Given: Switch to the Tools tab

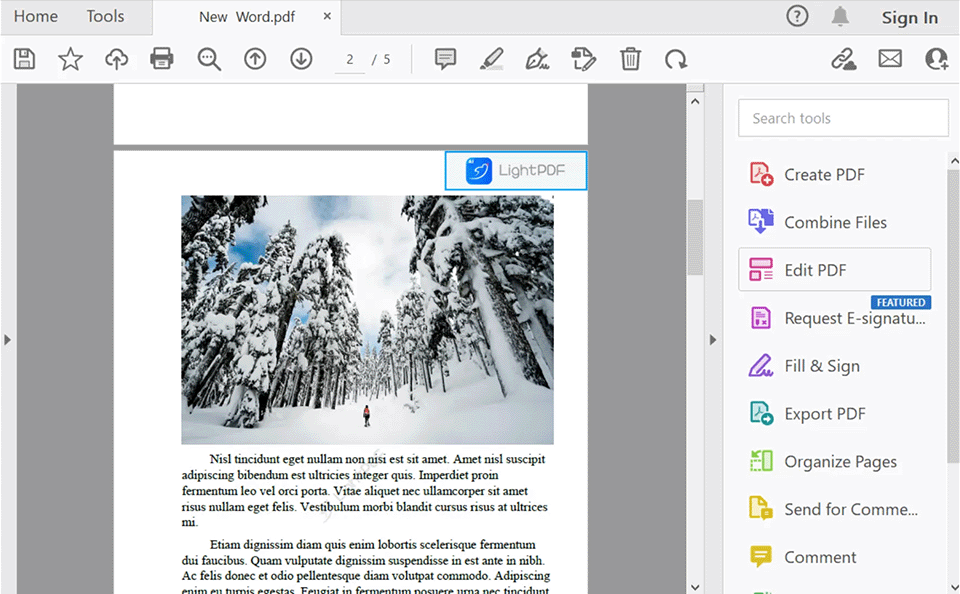Looking at the screenshot, I should click(x=105, y=17).
